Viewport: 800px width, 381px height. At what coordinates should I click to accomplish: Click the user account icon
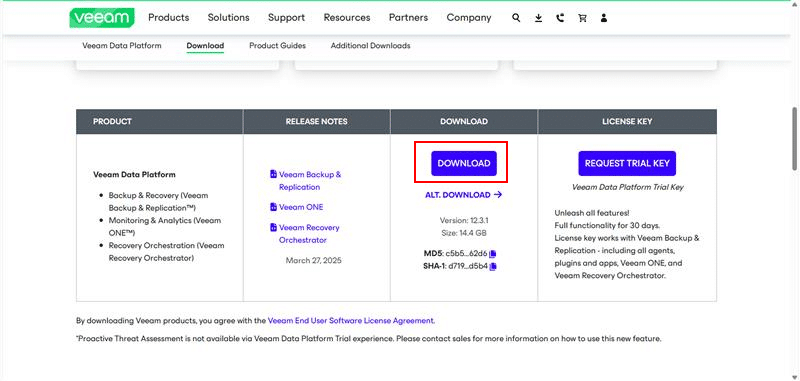(x=604, y=18)
